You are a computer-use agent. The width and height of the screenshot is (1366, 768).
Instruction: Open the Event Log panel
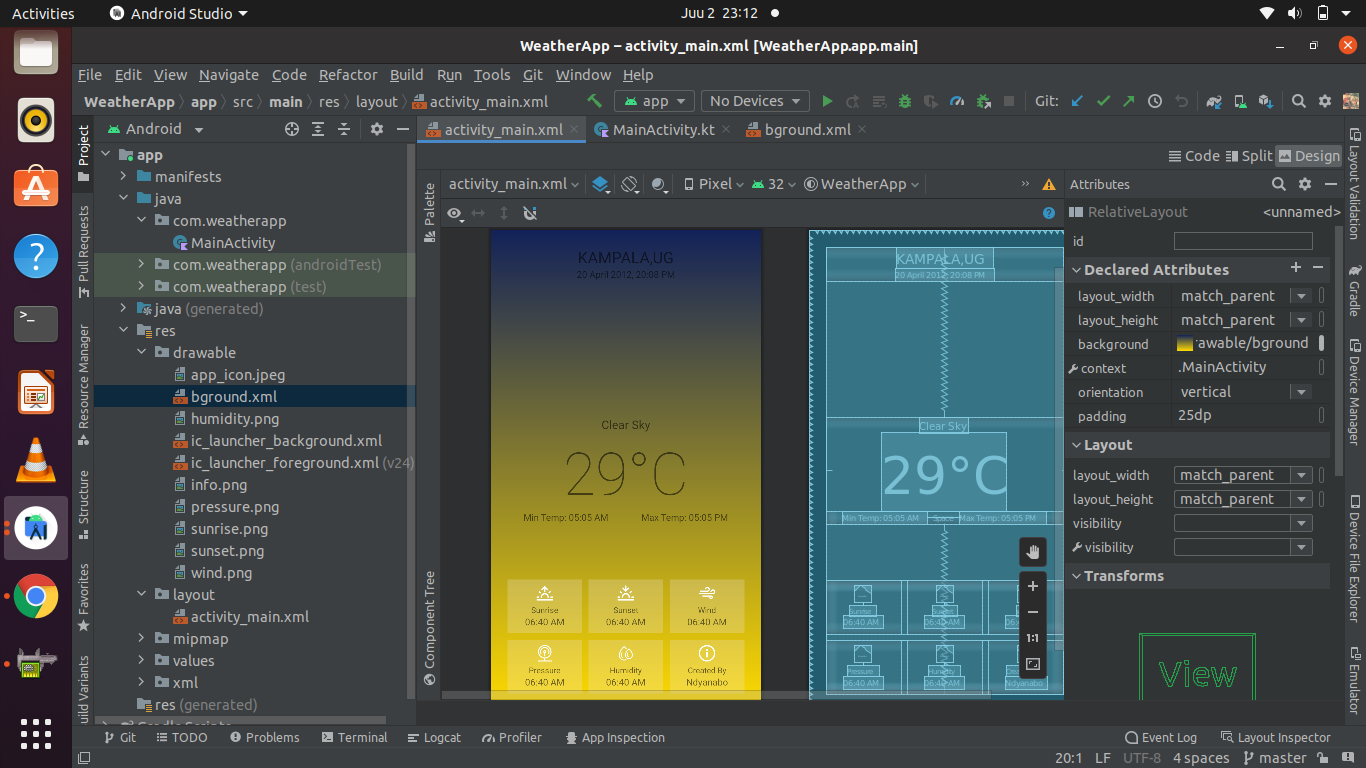1160,737
